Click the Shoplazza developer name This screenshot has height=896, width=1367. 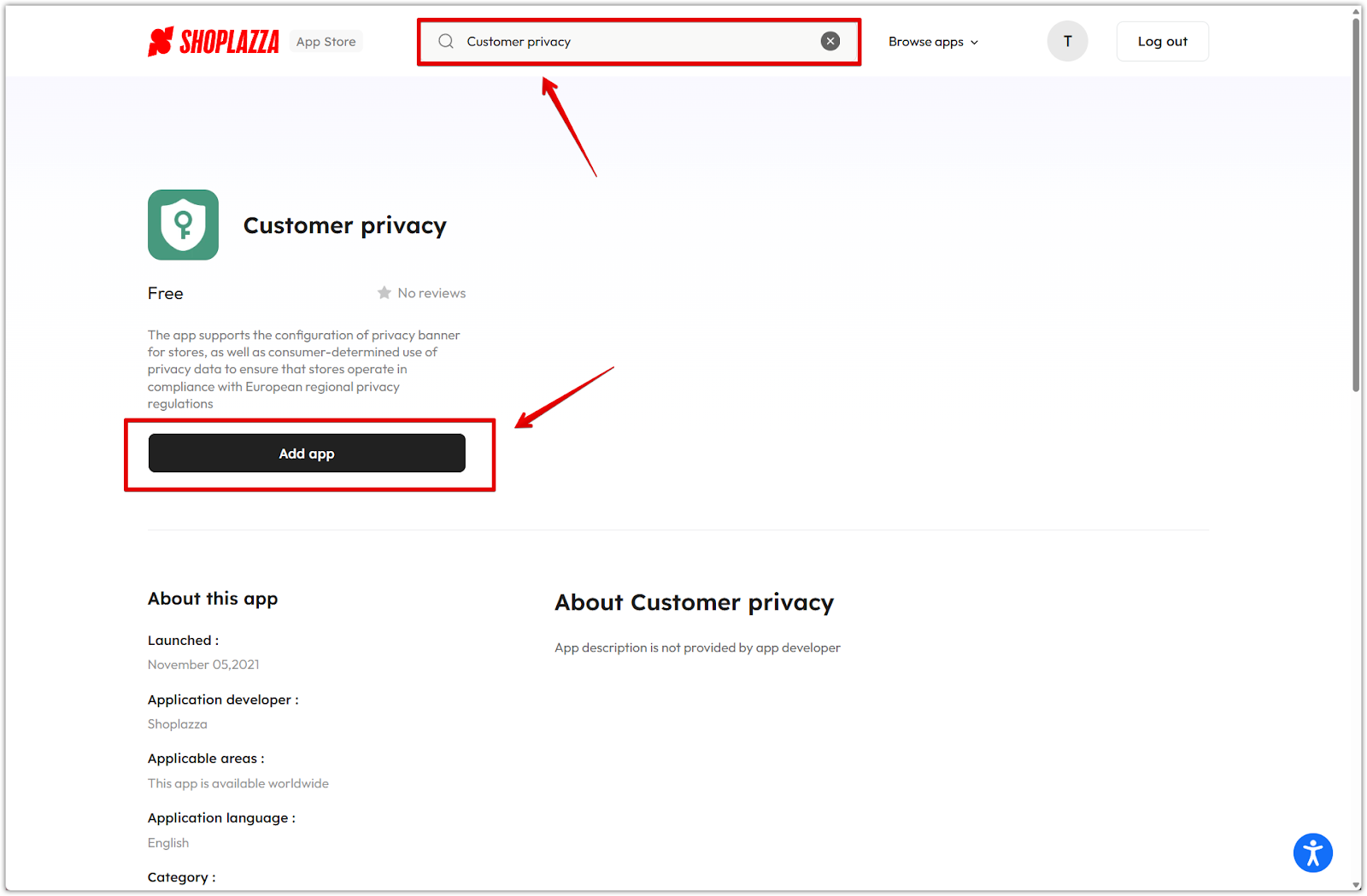click(x=177, y=723)
